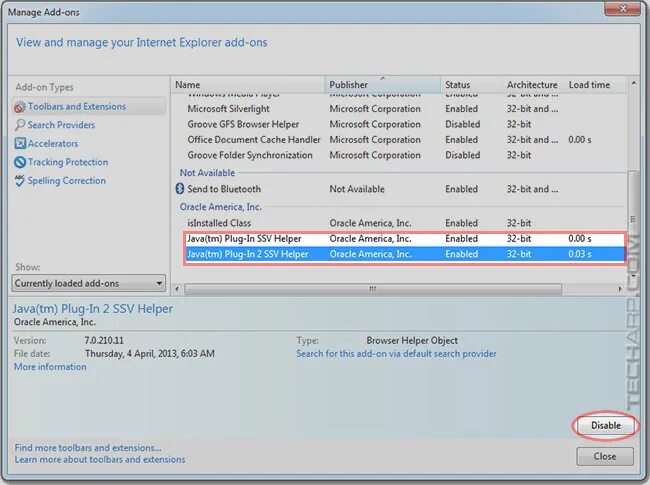Click the Oracle America, Inc. group heading
The image size is (650, 485).
221,207
